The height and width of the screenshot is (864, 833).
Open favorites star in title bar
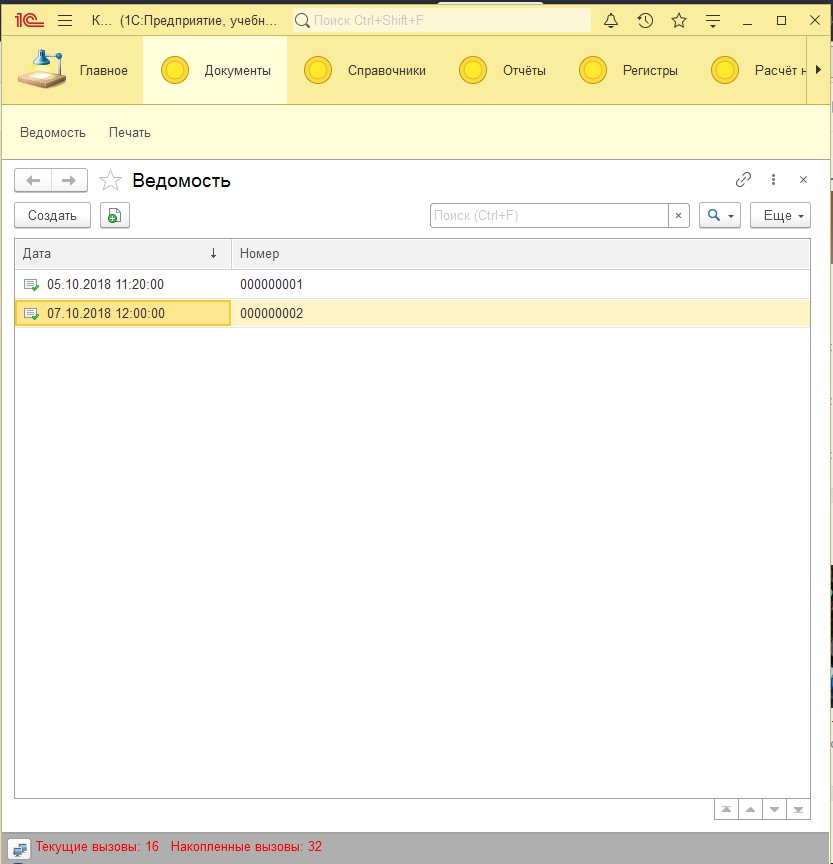[679, 21]
